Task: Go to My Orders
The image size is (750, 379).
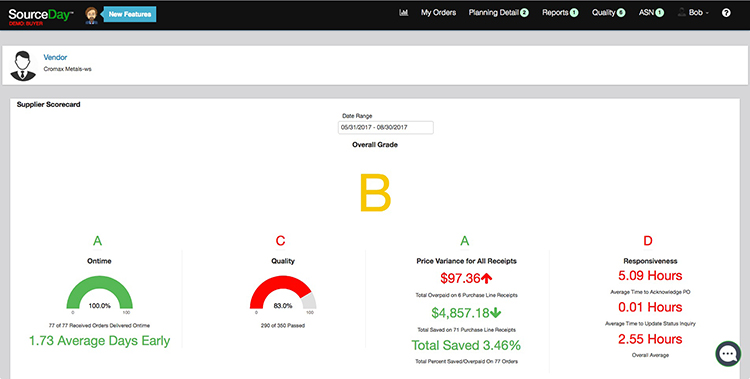Action: (x=438, y=13)
